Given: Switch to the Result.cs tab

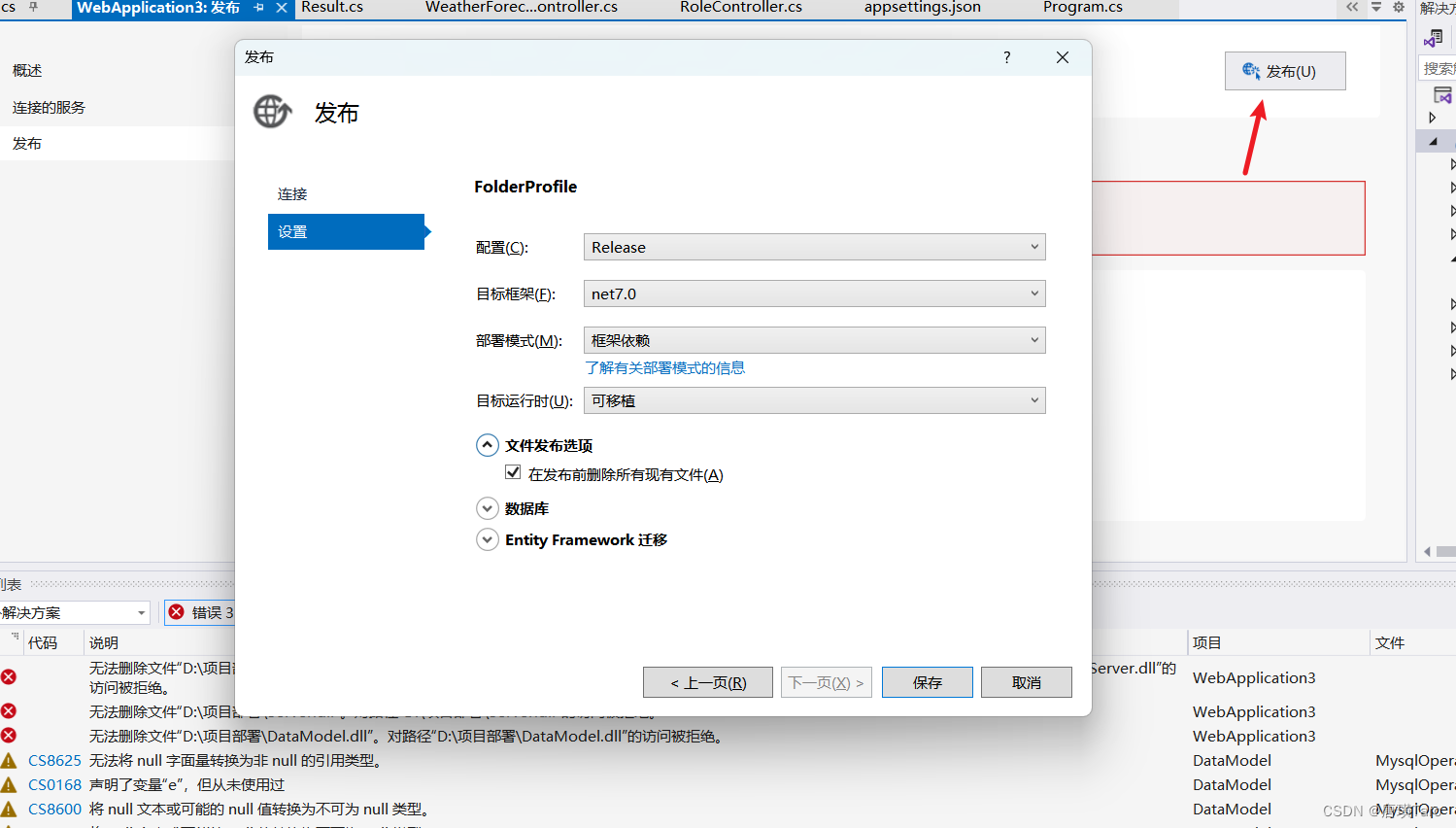Looking at the screenshot, I should [x=332, y=8].
